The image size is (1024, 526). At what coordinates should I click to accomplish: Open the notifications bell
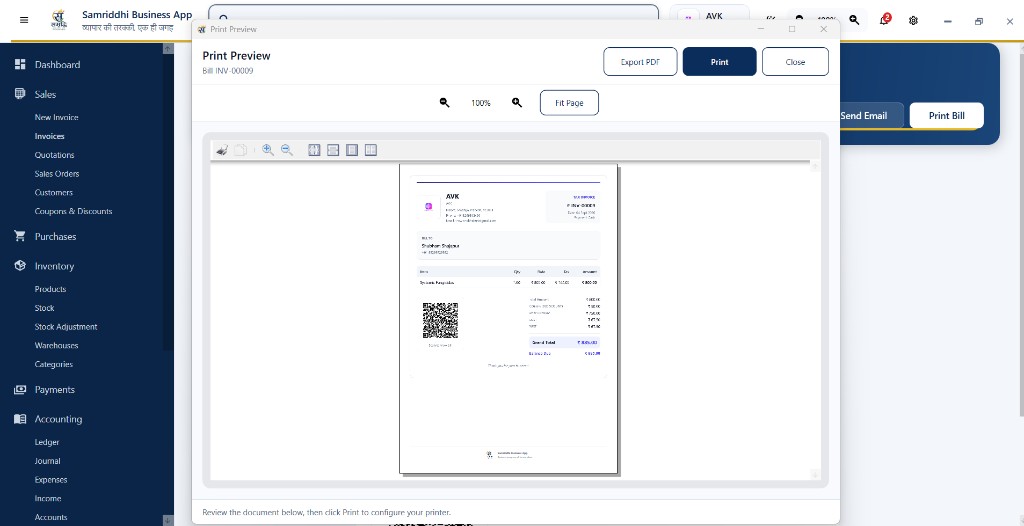pos(884,20)
